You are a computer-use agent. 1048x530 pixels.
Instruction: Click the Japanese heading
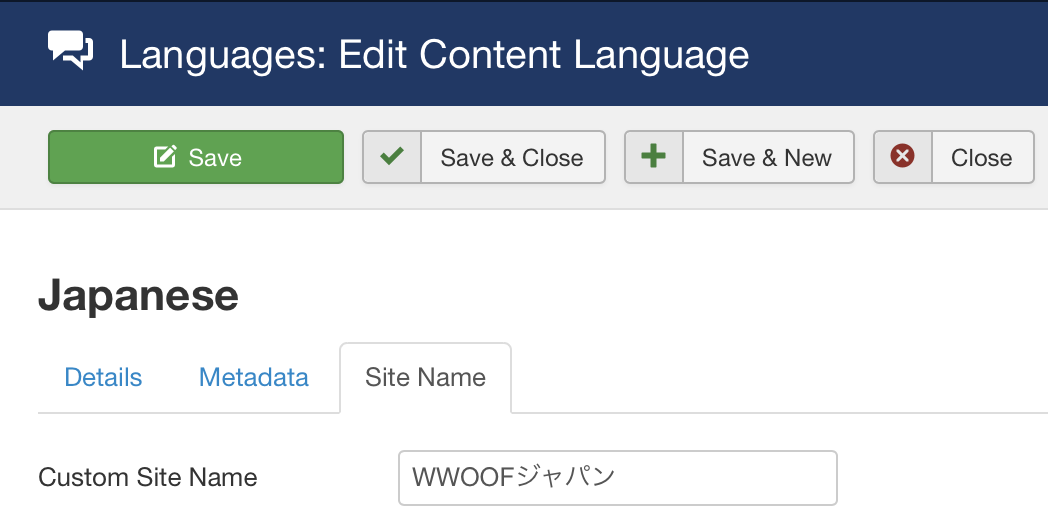[x=138, y=295]
